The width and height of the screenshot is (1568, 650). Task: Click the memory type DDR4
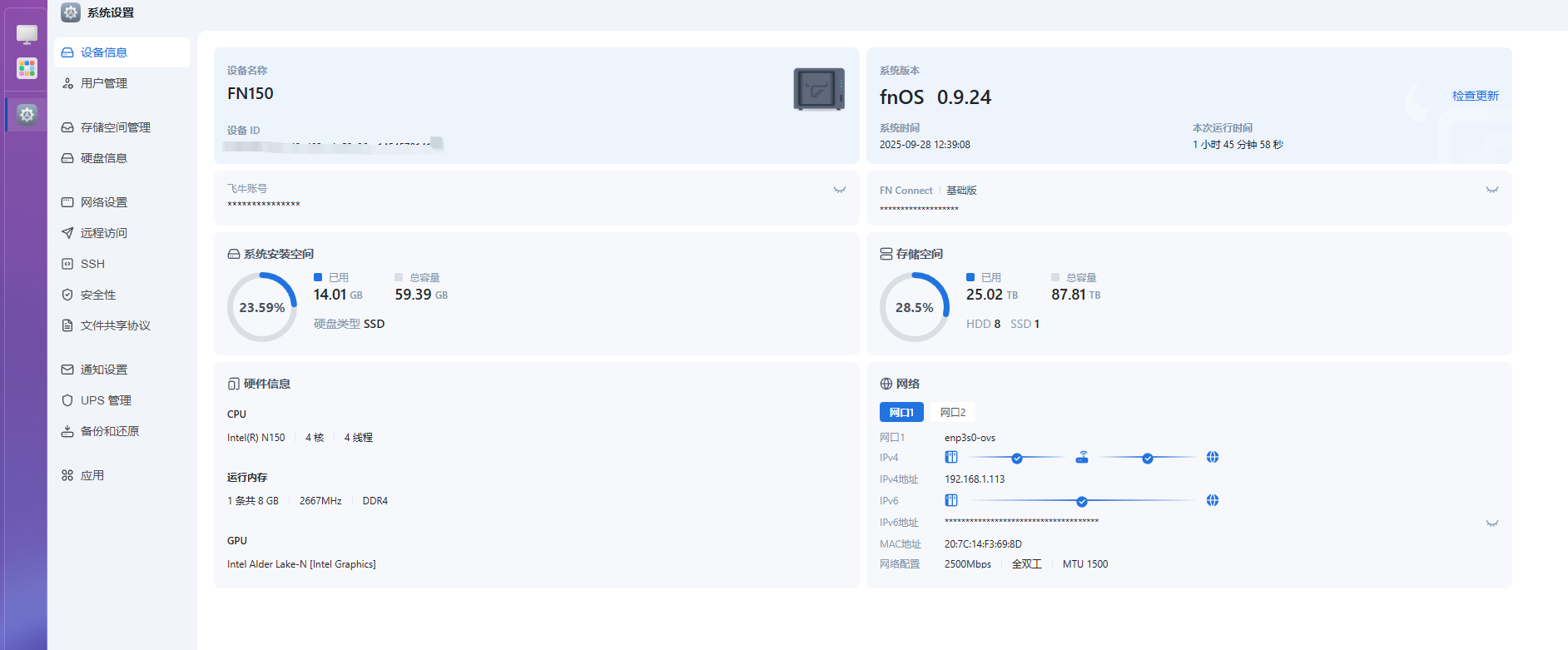[375, 501]
